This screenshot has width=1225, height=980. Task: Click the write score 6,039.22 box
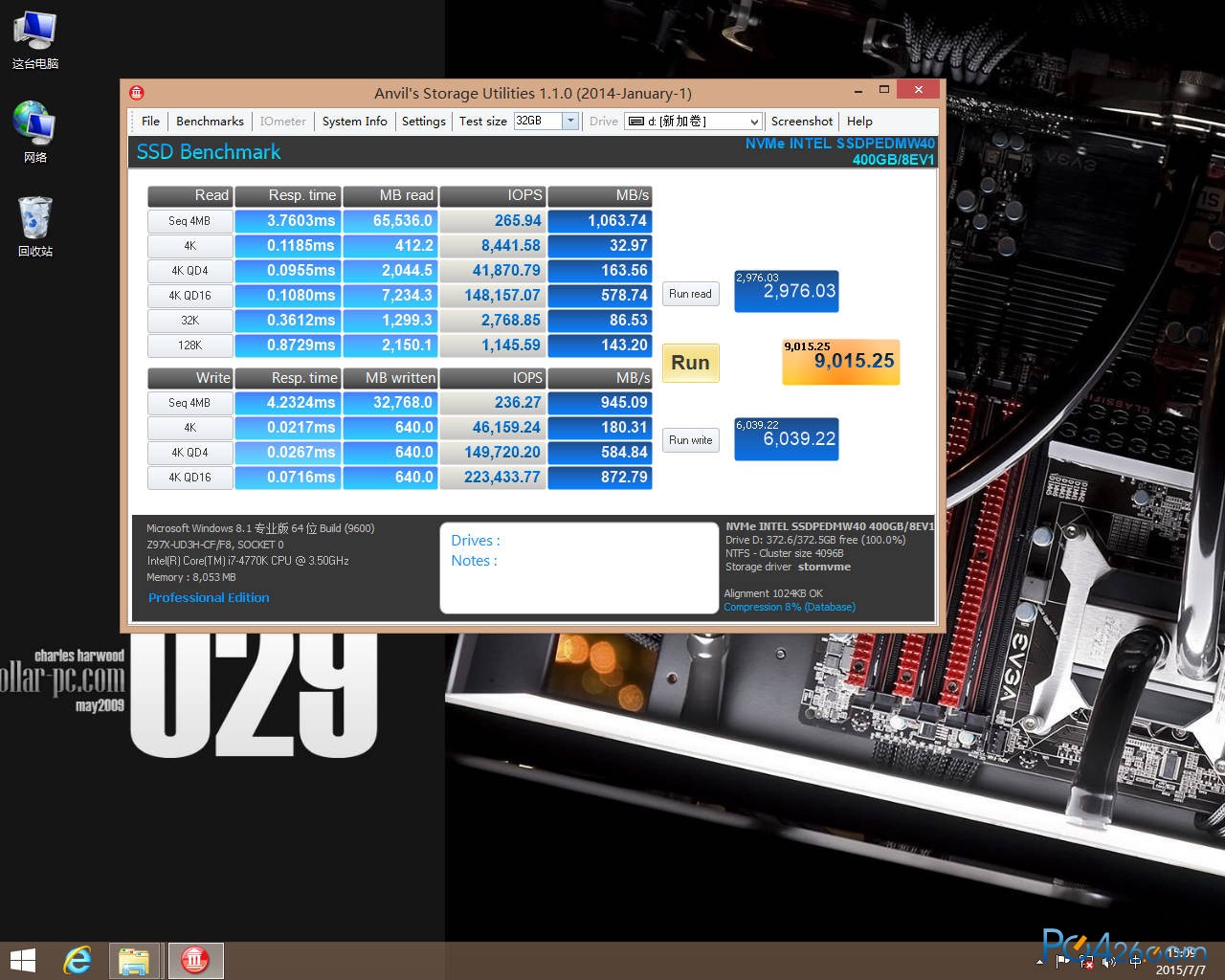click(787, 438)
